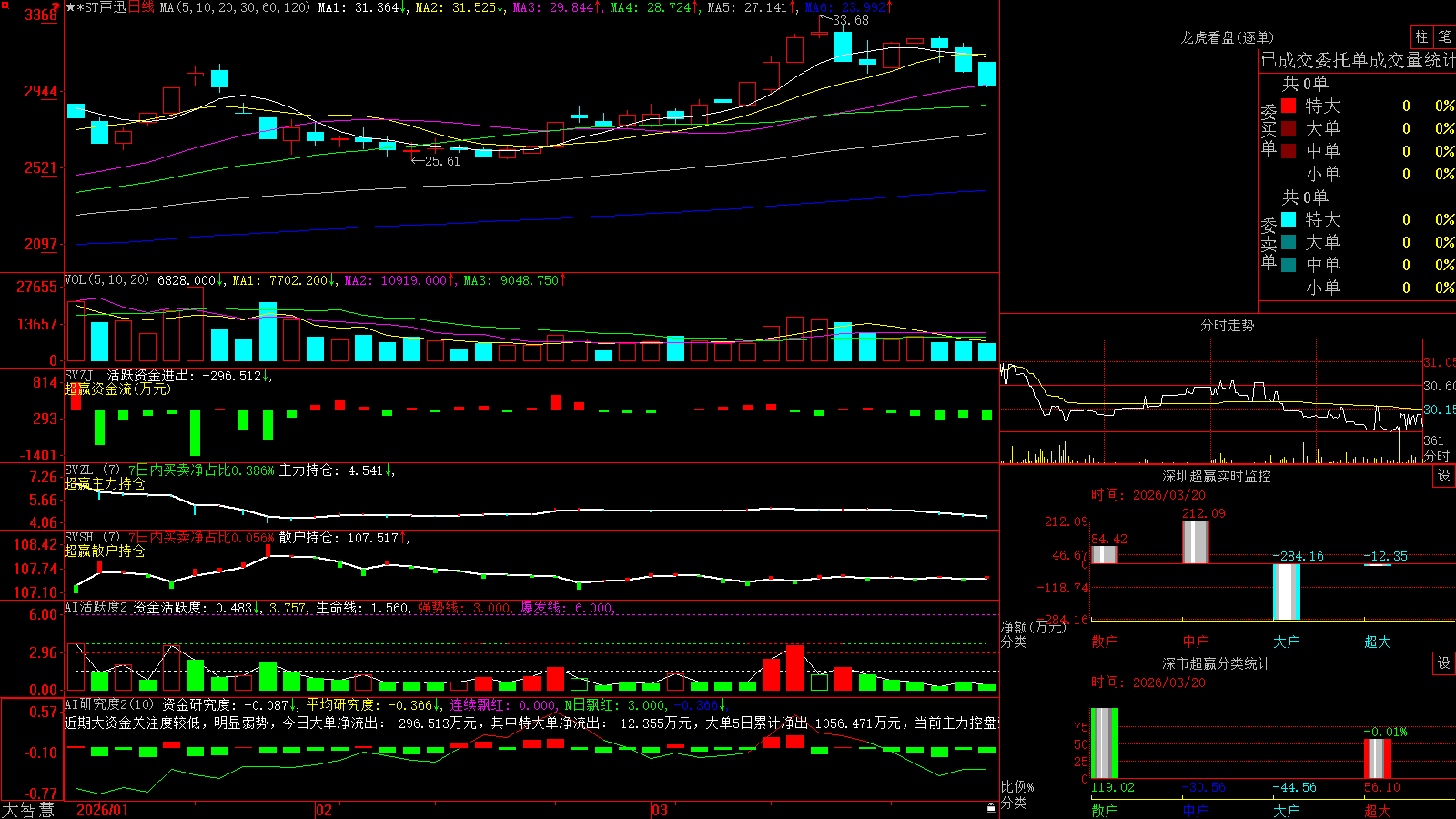Select the 日线 period label
1456x819 pixels.
pos(141,7)
